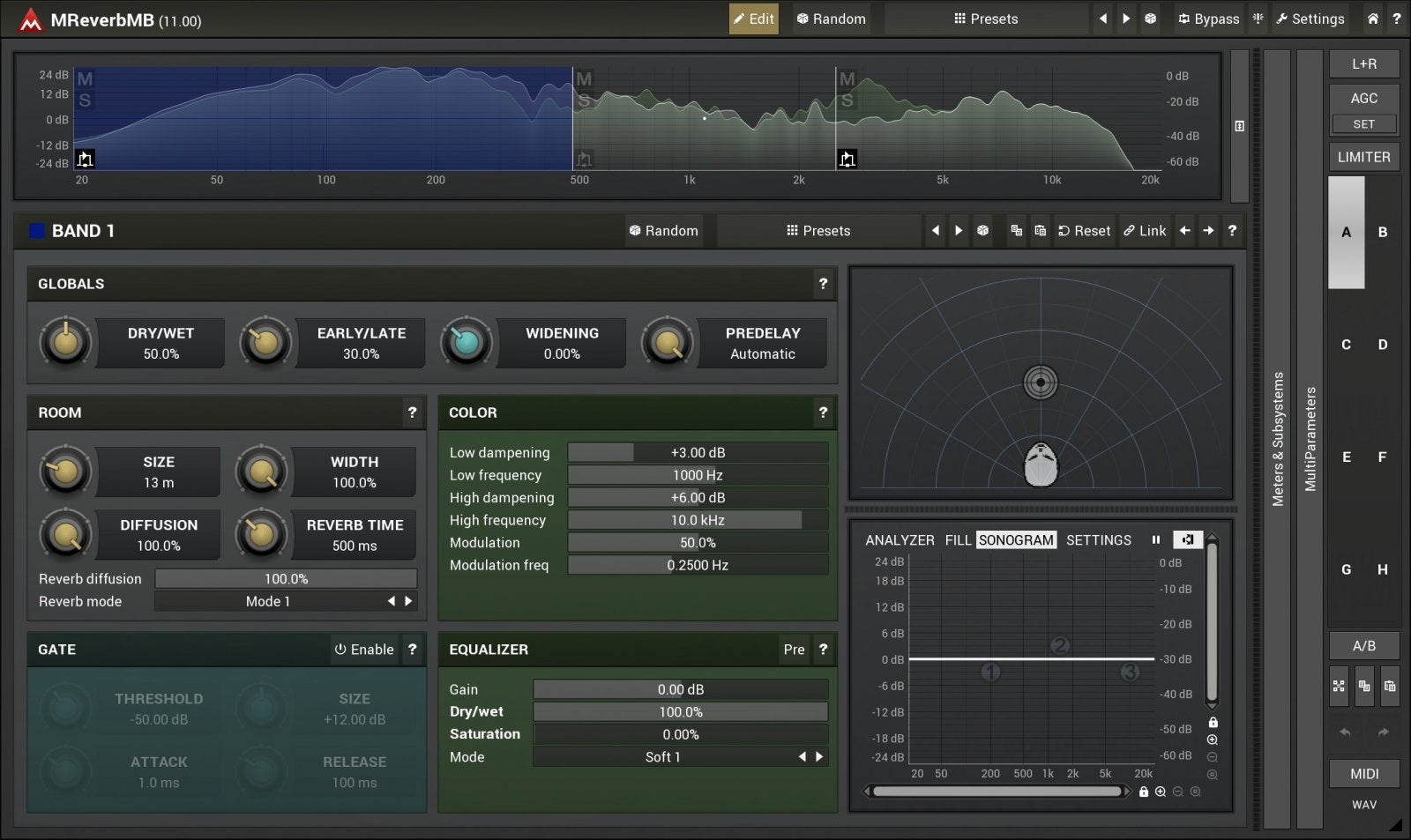Click the analyzer lock icon
Screen dimensions: 1411x840
pos(1213,722)
